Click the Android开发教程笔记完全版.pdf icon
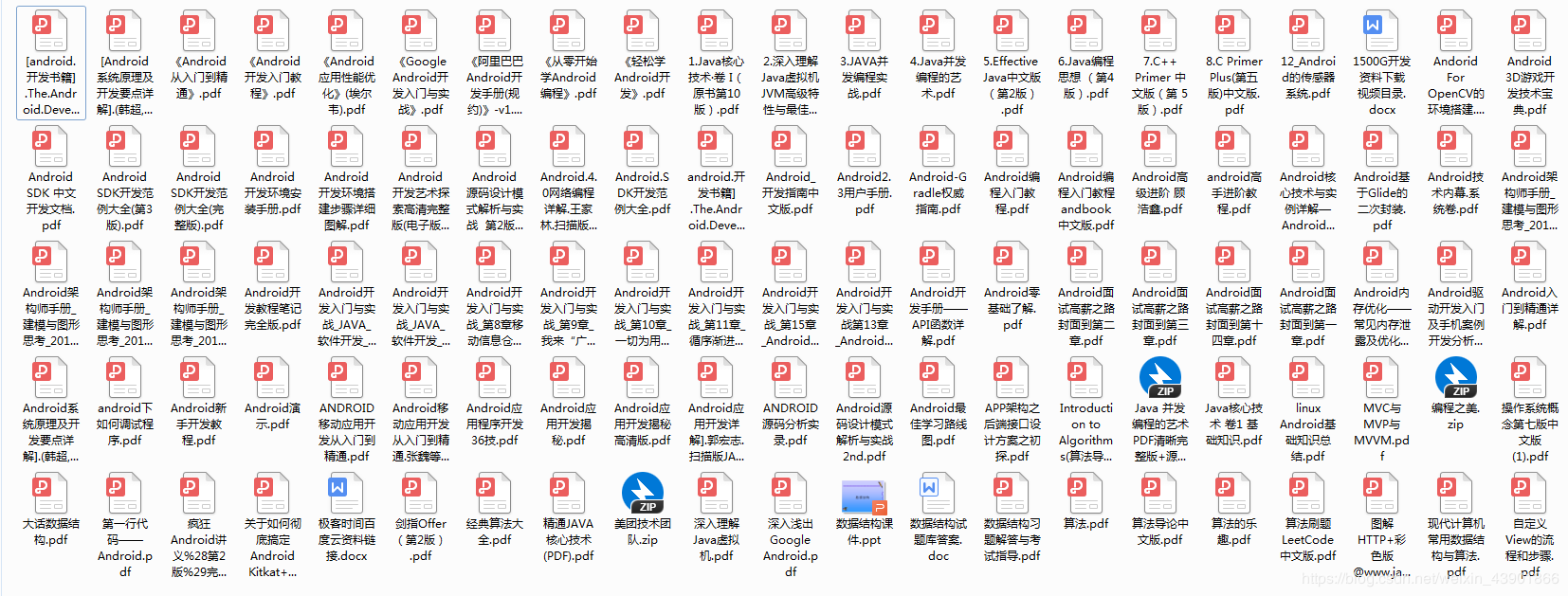Viewport: 1568px width, 596px height. (273, 262)
